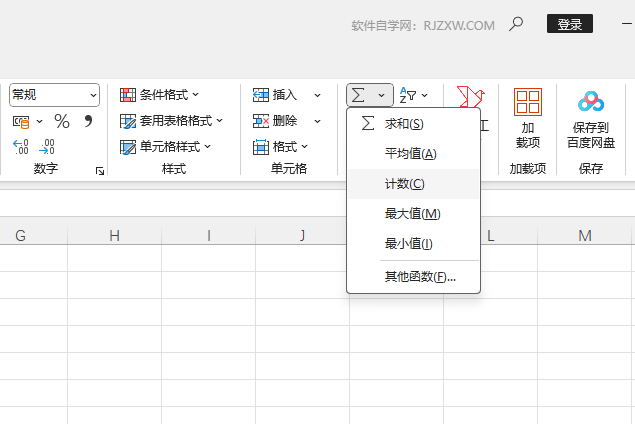Choose Average (平均值) from the menu

point(410,154)
